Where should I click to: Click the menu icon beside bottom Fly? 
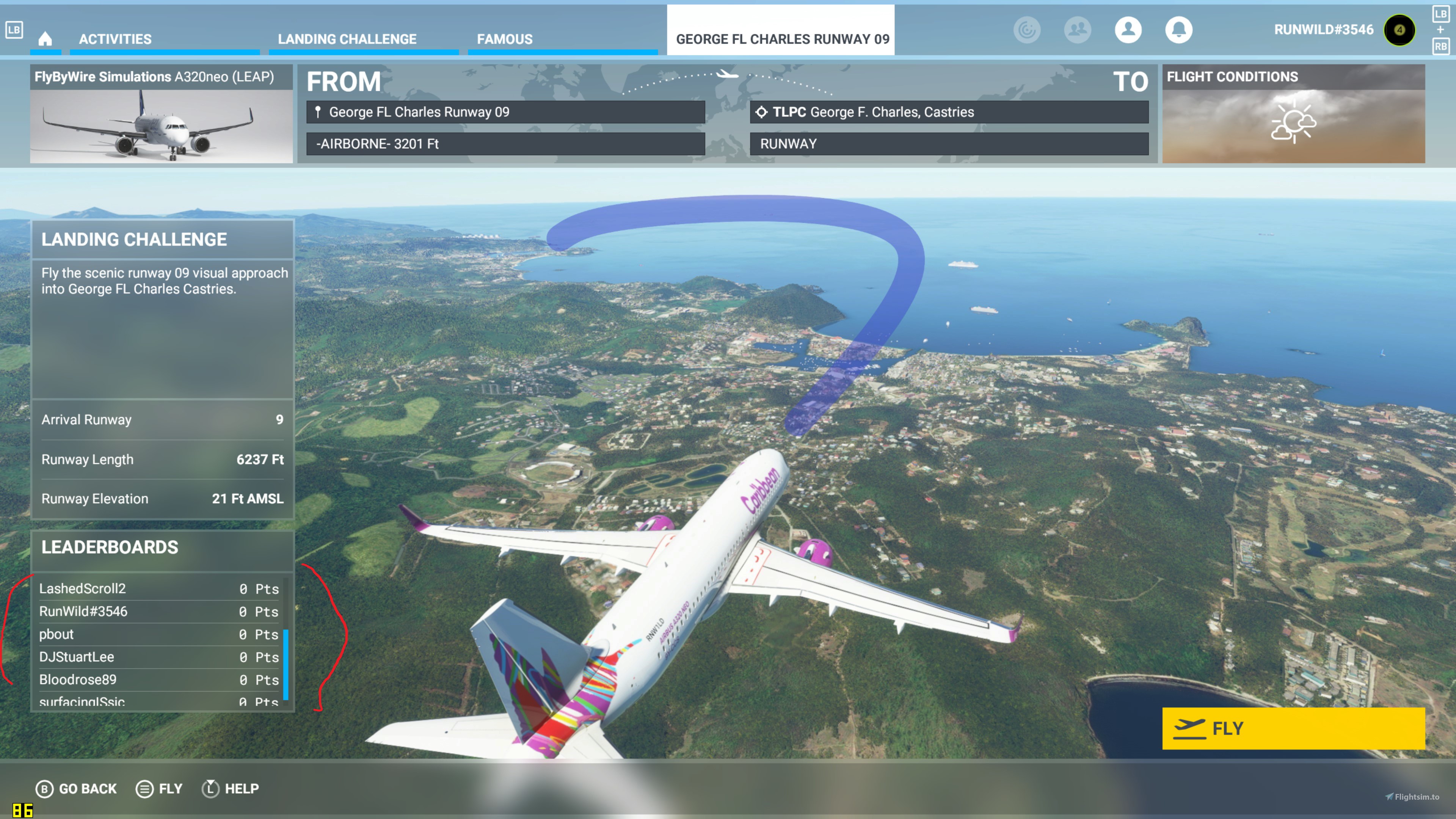144,789
